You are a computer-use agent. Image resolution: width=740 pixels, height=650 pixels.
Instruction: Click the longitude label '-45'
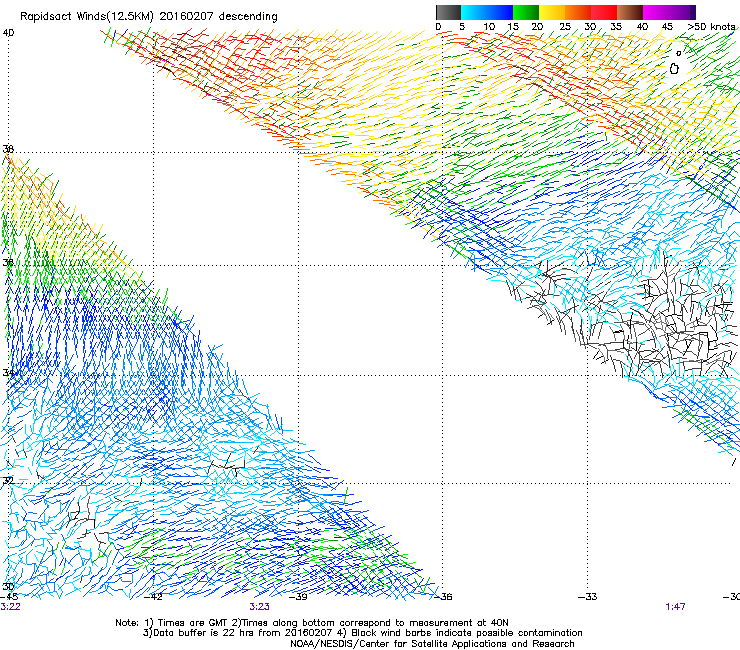point(9,597)
